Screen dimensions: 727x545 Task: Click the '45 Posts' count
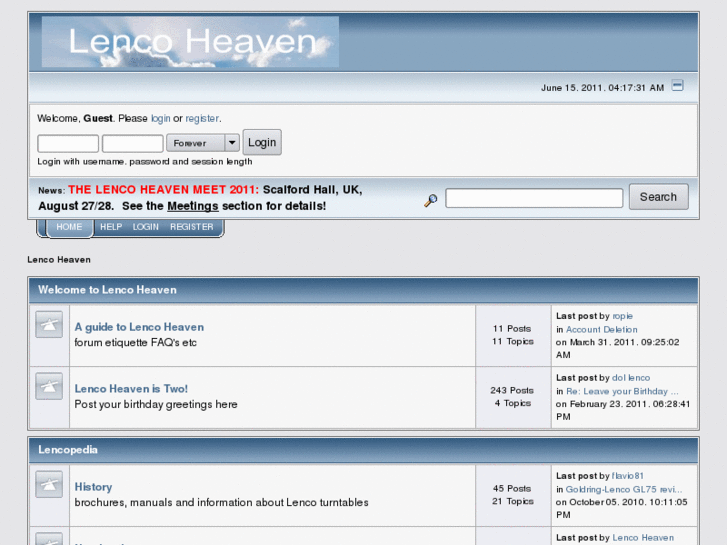click(x=512, y=488)
